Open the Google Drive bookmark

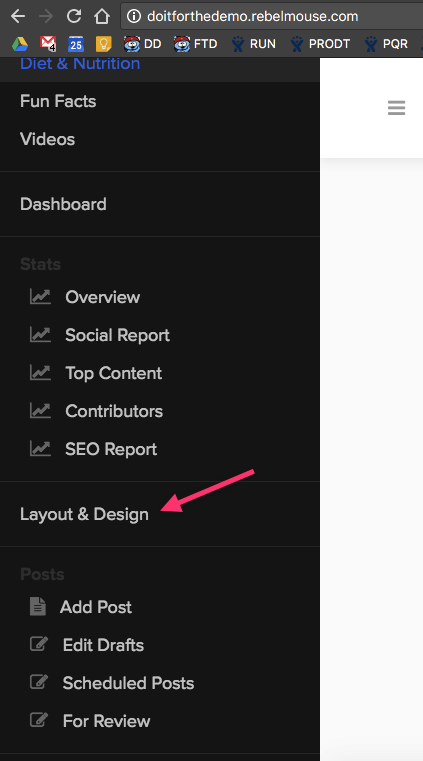click(x=20, y=44)
